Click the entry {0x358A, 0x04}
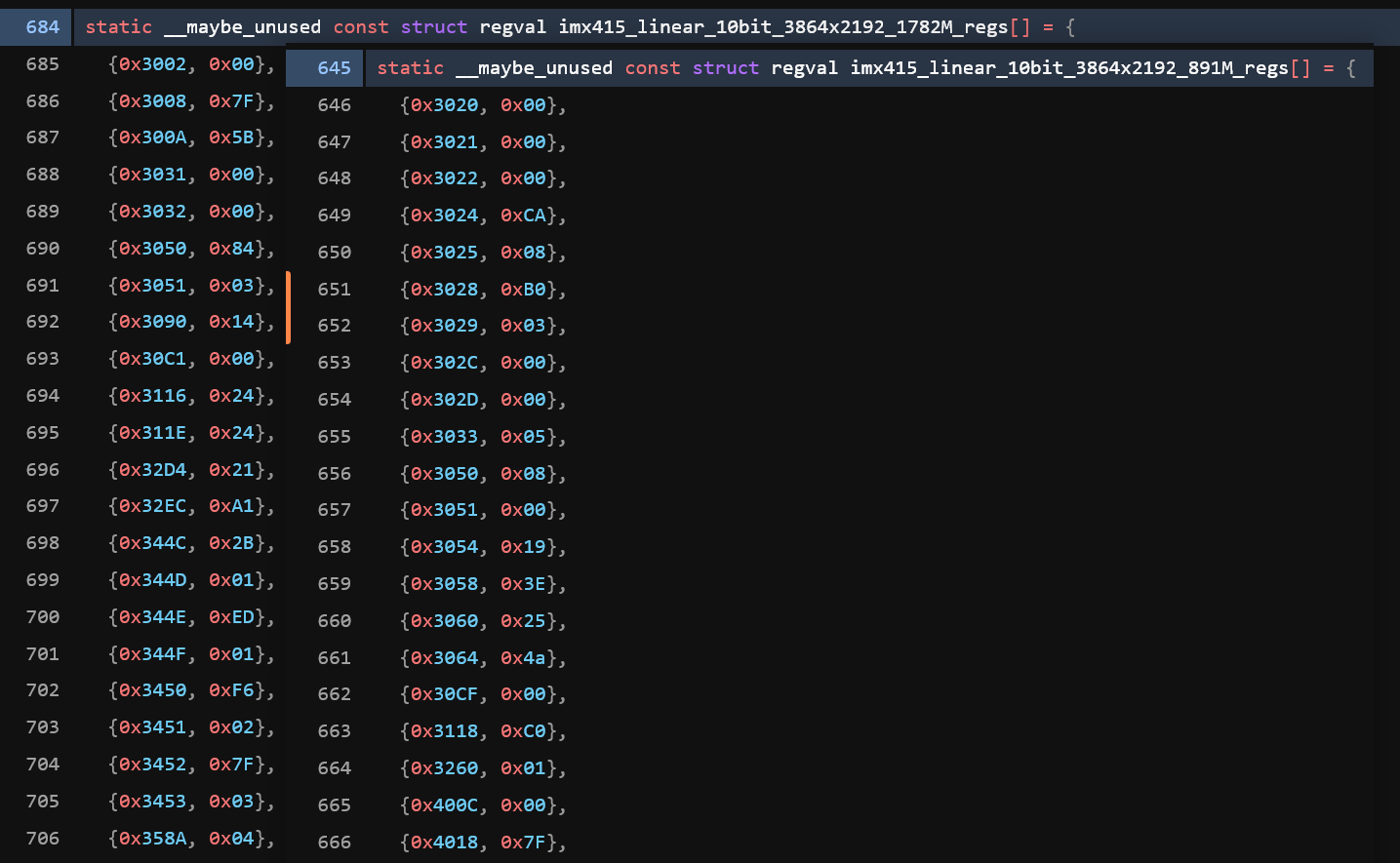This screenshot has height=863, width=1400. click(x=191, y=839)
